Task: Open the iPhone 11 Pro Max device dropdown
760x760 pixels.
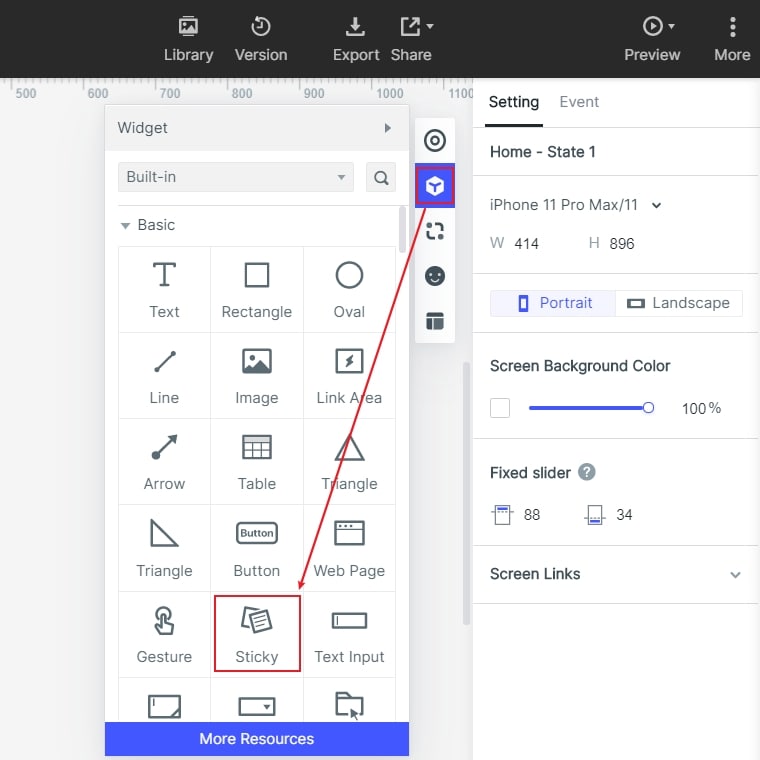Action: 575,205
